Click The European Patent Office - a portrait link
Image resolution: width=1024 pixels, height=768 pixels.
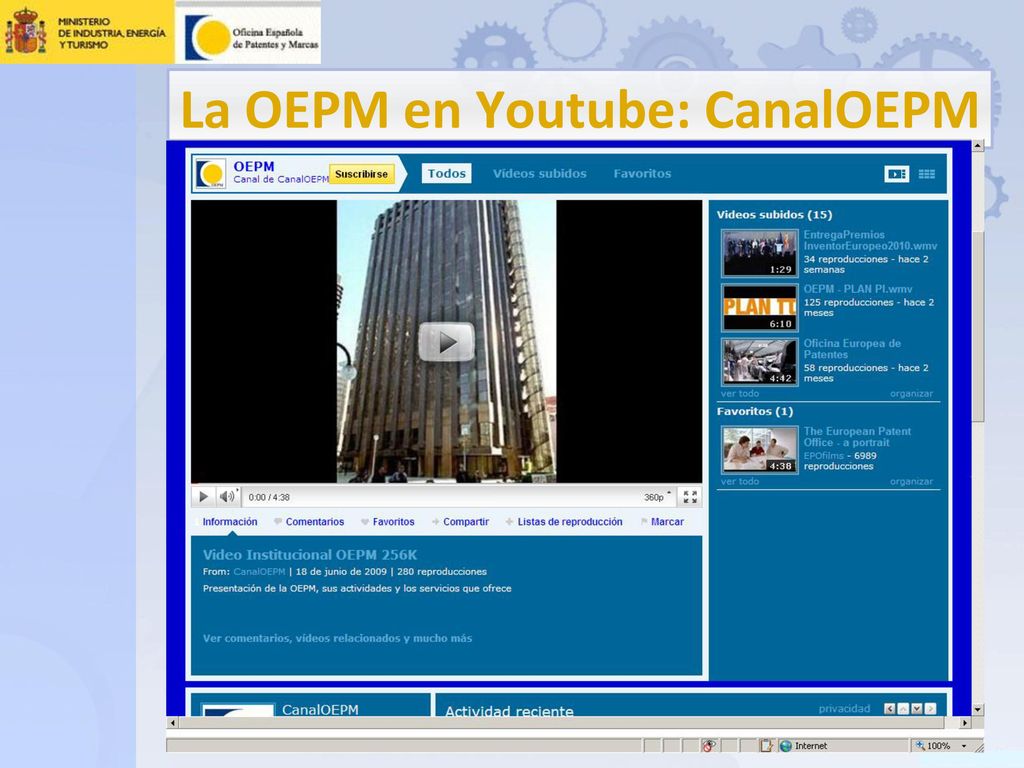[x=857, y=437]
